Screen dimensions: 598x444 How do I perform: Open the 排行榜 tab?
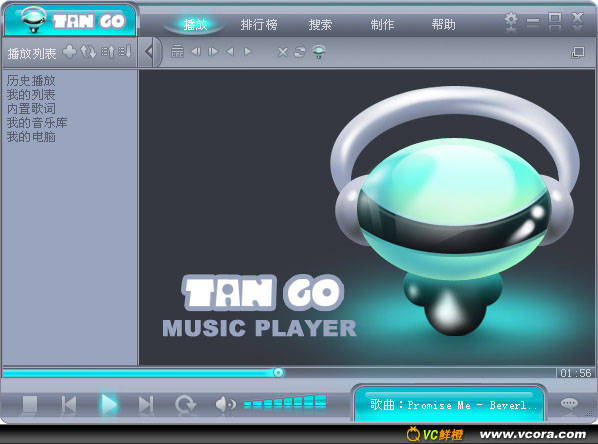coord(259,25)
